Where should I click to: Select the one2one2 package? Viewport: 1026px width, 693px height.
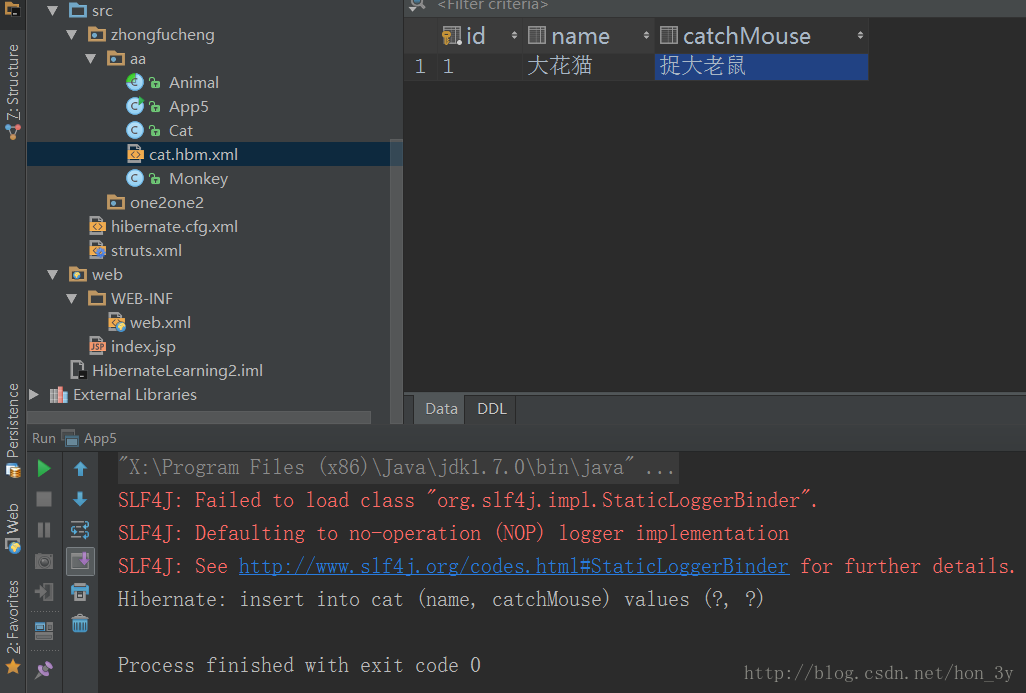[166, 203]
